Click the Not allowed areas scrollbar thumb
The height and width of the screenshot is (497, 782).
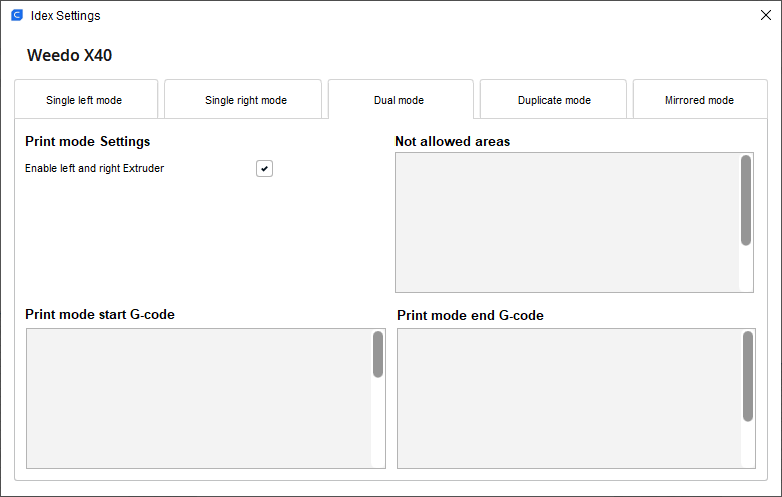click(746, 200)
